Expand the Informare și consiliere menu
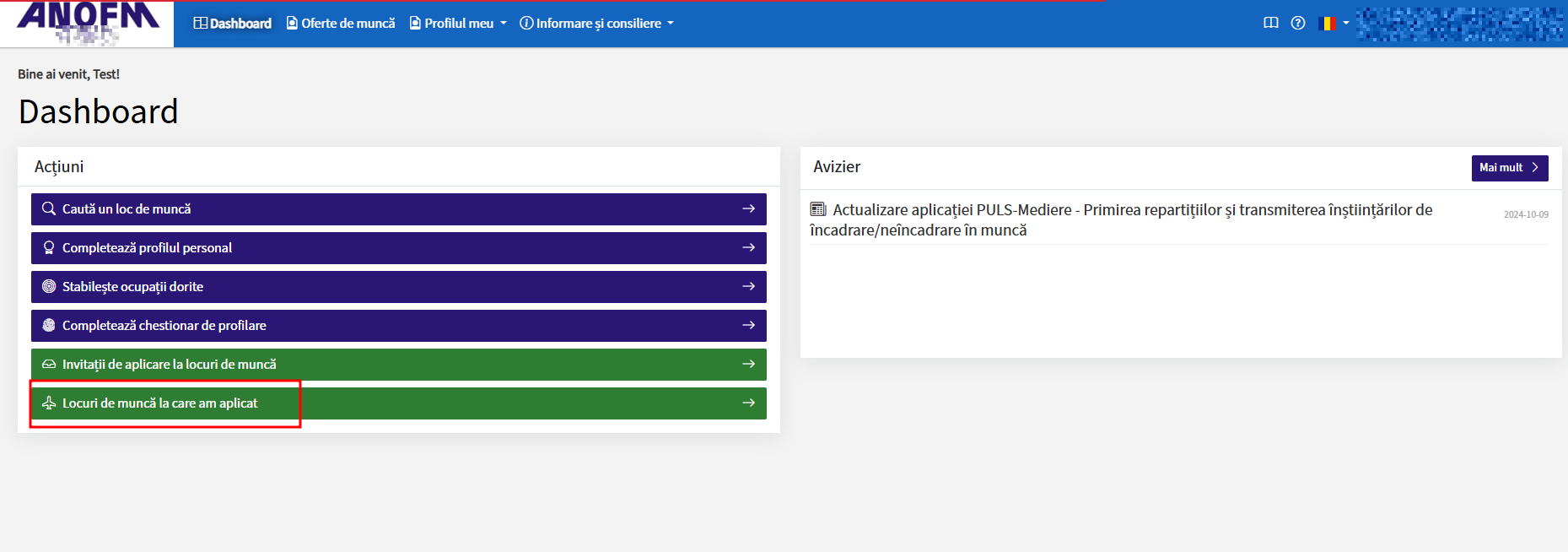The image size is (1568, 552). coord(597,24)
